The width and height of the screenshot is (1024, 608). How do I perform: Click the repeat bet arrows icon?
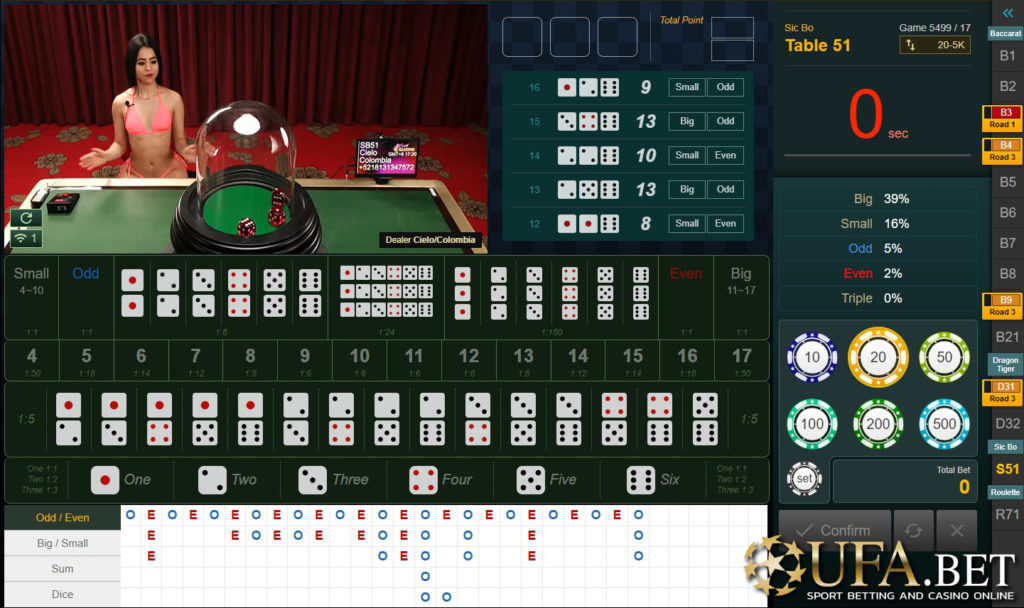[912, 530]
